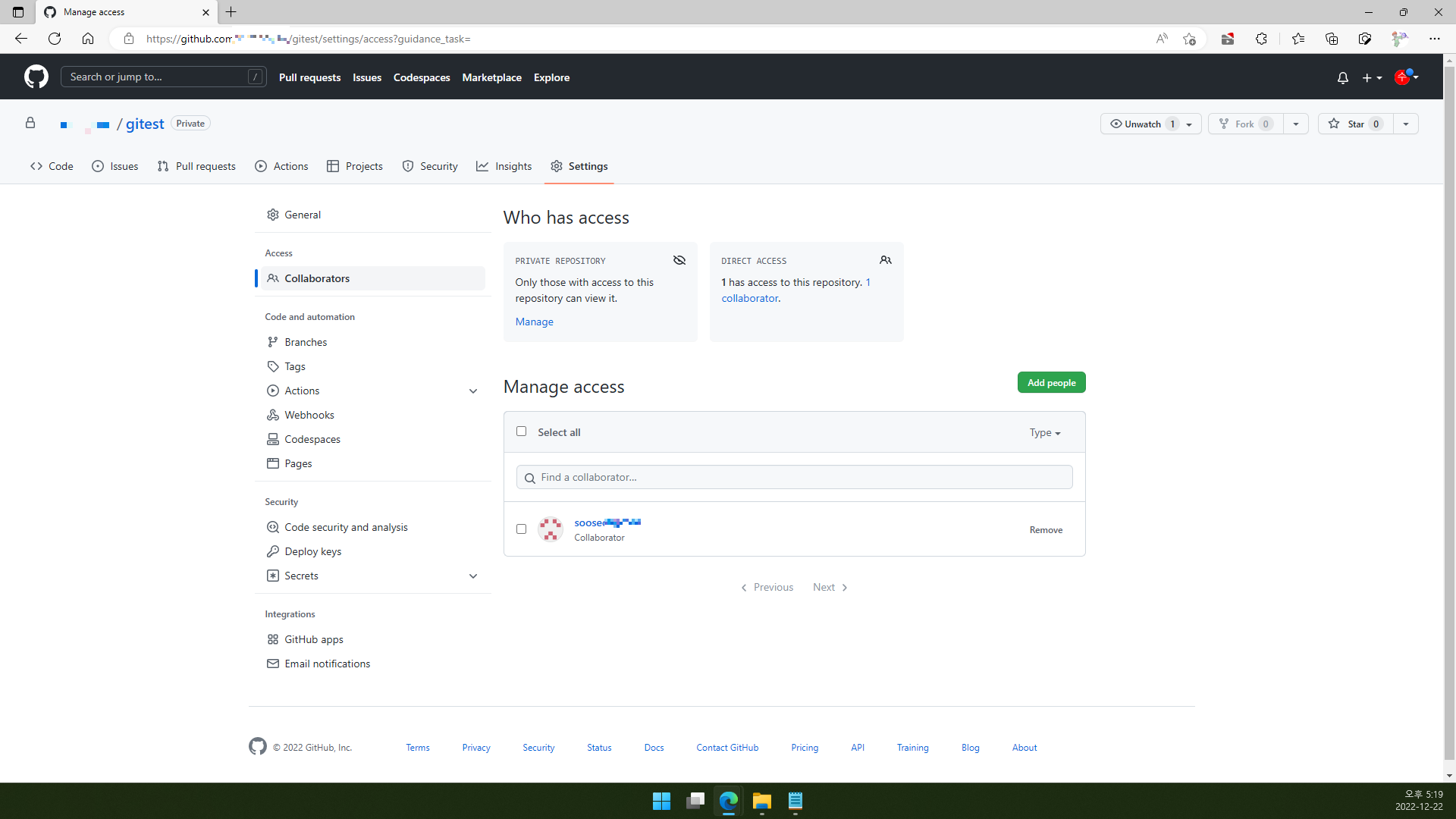The width and height of the screenshot is (1456, 819).
Task: Click Edge browser icon on taskbar
Action: [728, 801]
